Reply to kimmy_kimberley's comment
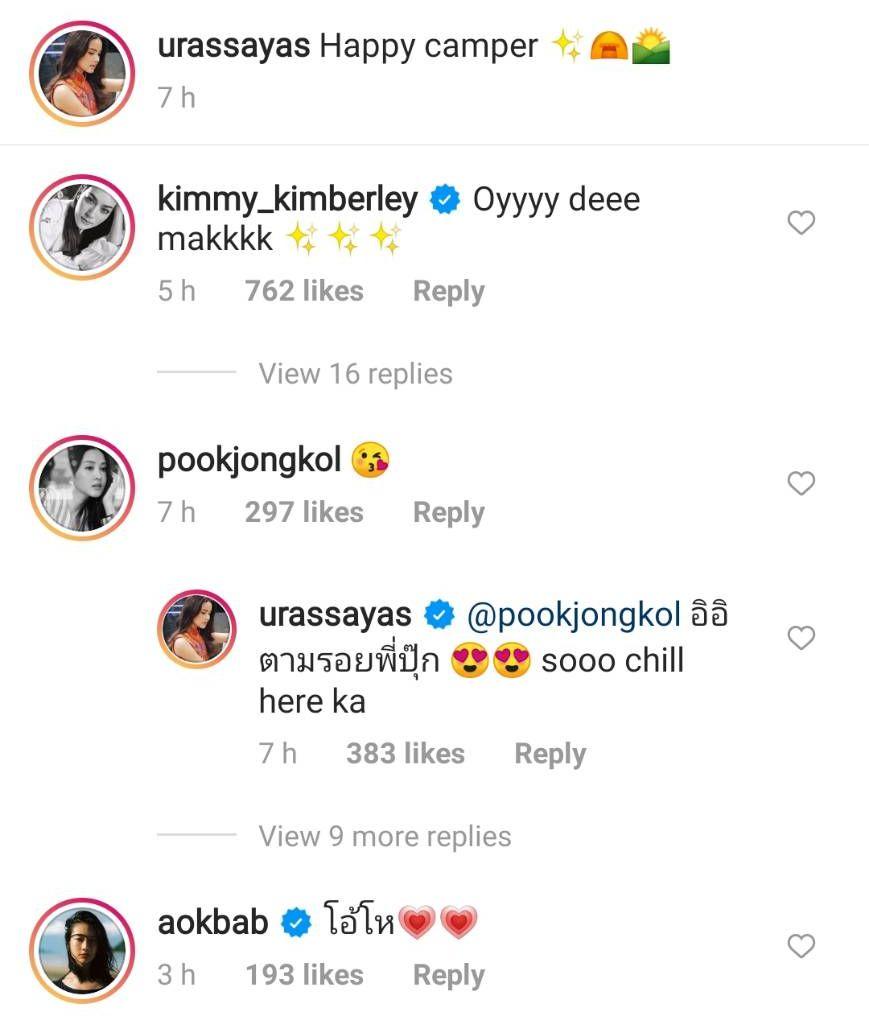Viewport: 869px width, 1032px height. (448, 291)
